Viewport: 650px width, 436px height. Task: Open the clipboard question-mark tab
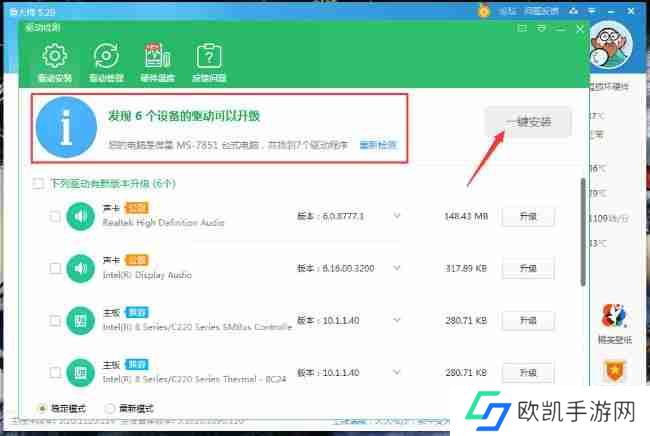(209, 63)
